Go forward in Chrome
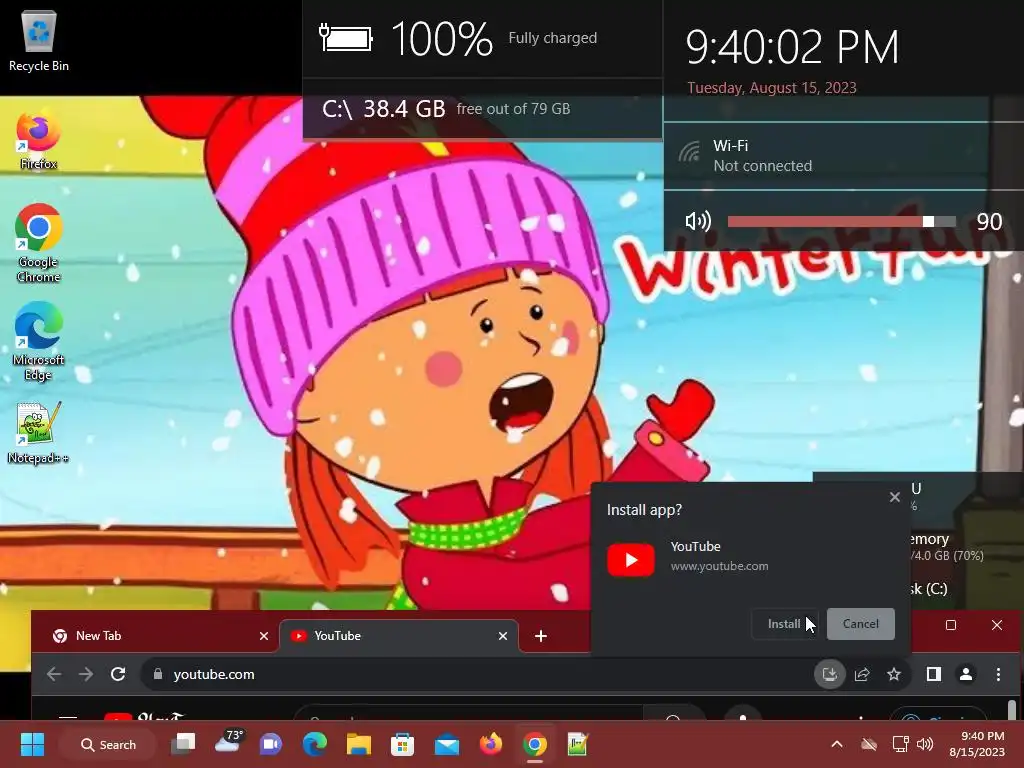 (x=86, y=674)
